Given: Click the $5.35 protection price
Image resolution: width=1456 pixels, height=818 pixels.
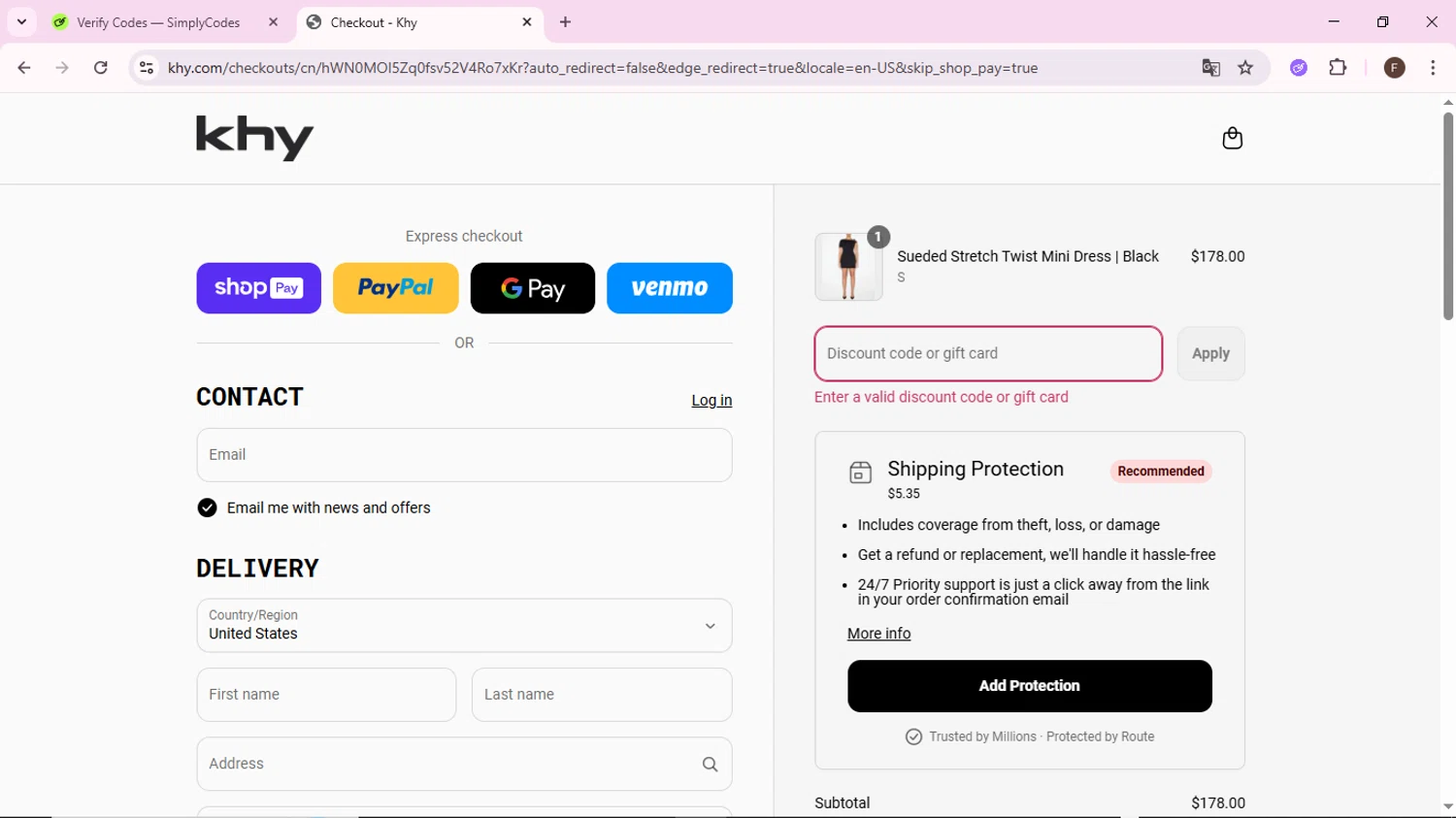Looking at the screenshot, I should [x=904, y=494].
